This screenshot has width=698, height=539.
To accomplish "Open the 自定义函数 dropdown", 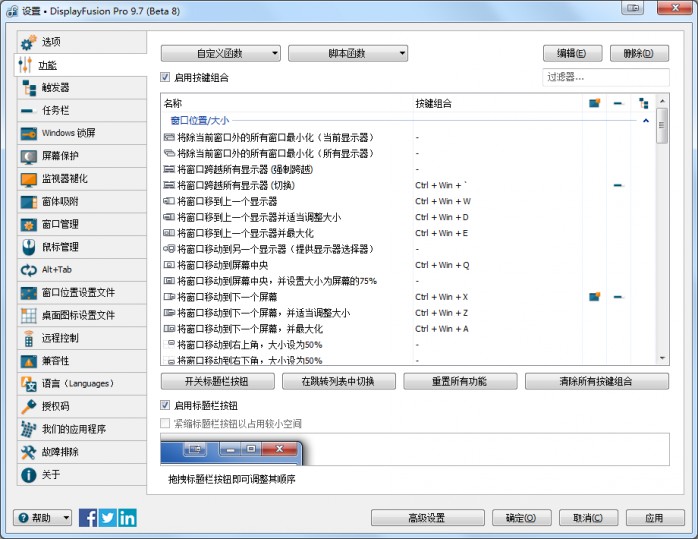I will [221, 53].
